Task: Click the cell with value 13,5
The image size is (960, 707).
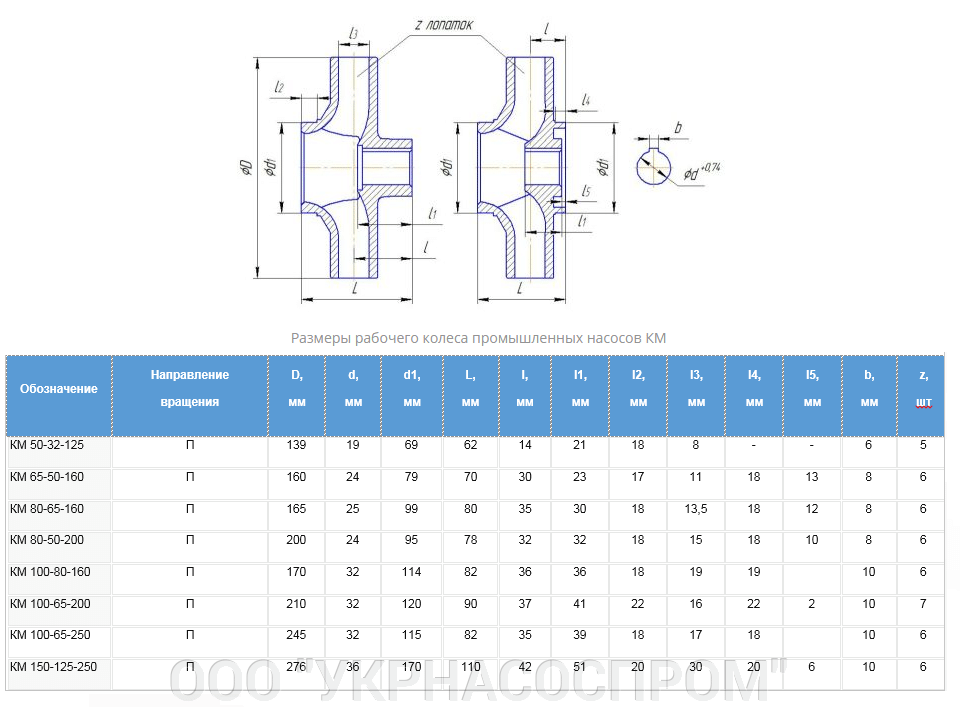Action: [x=695, y=509]
